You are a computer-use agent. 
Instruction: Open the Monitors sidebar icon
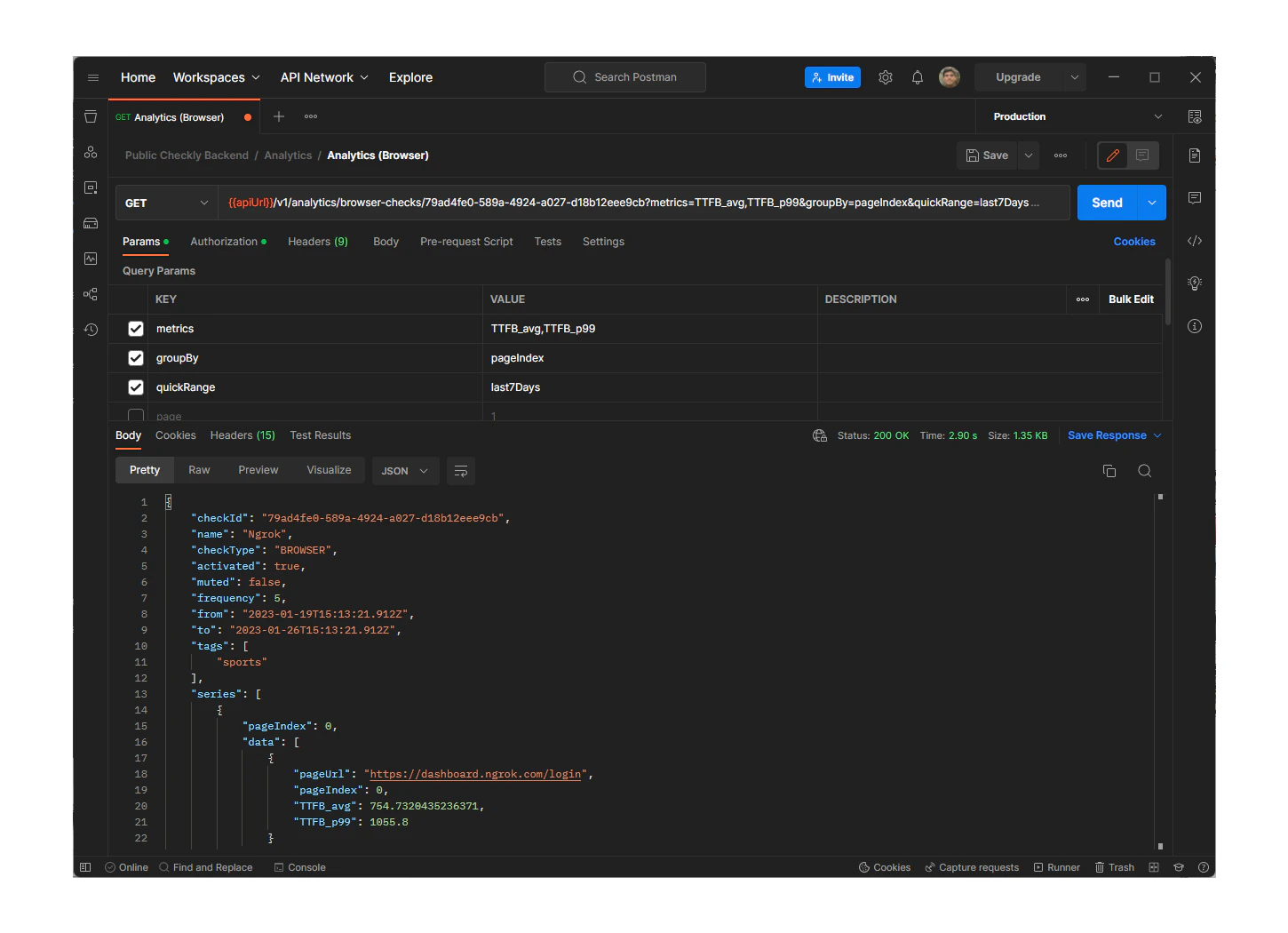click(90, 259)
